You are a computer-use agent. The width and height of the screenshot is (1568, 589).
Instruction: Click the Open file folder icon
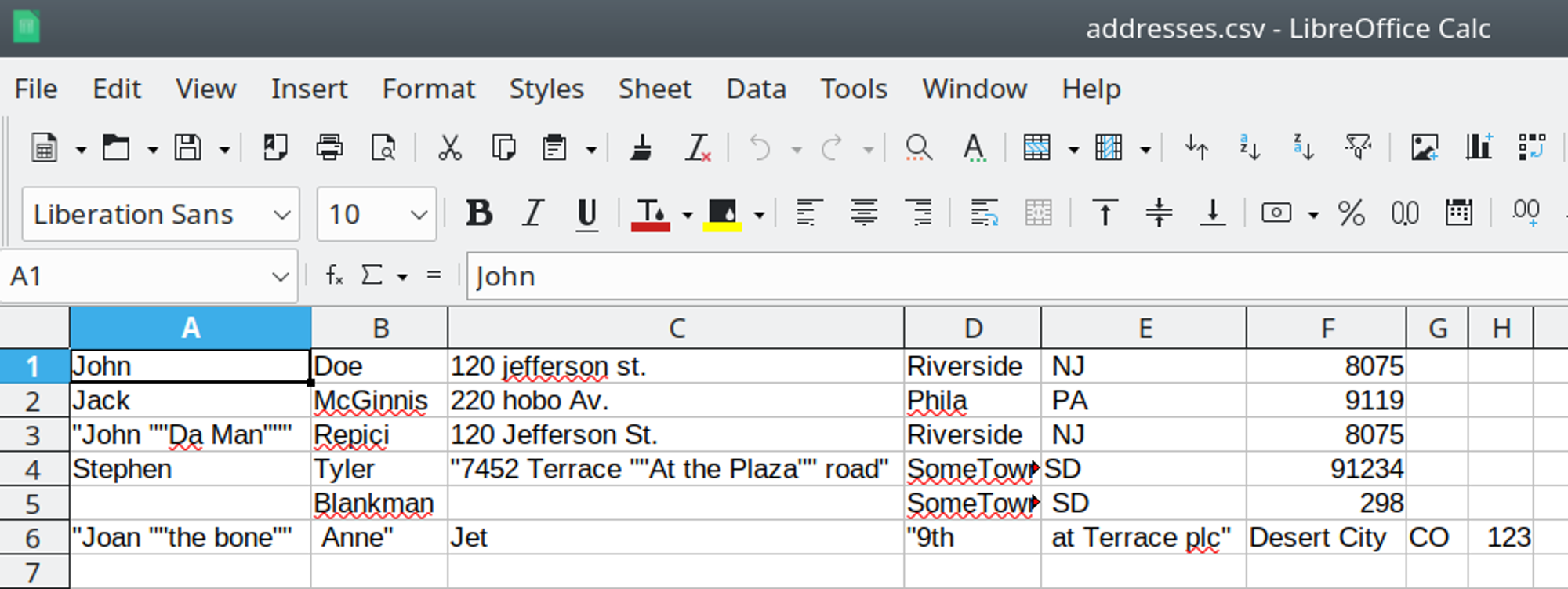point(116,147)
